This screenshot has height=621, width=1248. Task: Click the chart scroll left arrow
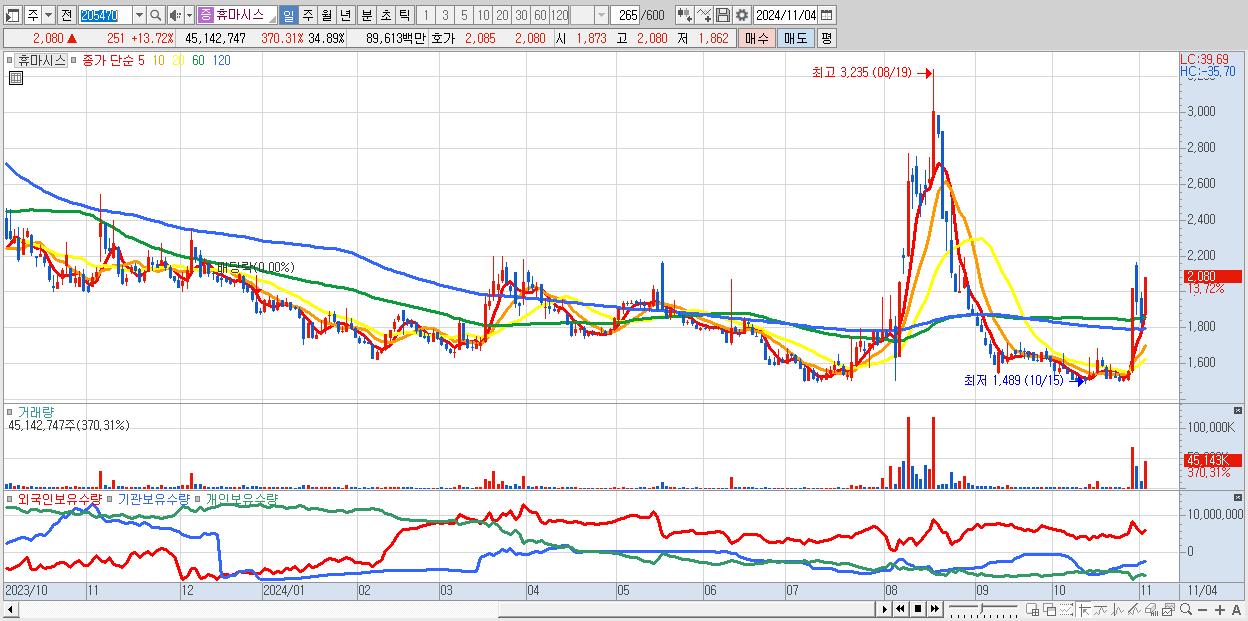click(x=11, y=609)
